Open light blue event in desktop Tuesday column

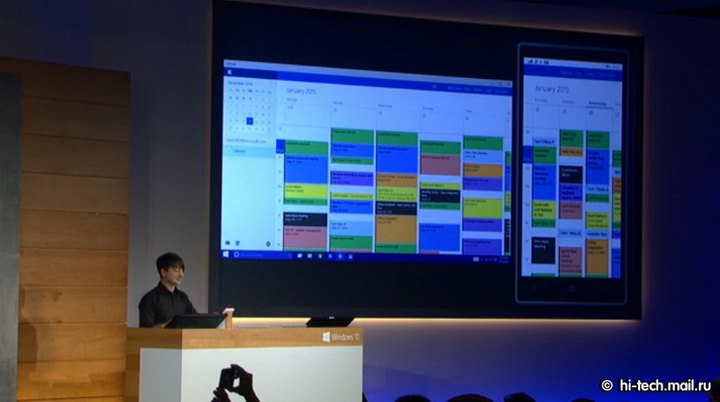pyautogui.click(x=352, y=228)
